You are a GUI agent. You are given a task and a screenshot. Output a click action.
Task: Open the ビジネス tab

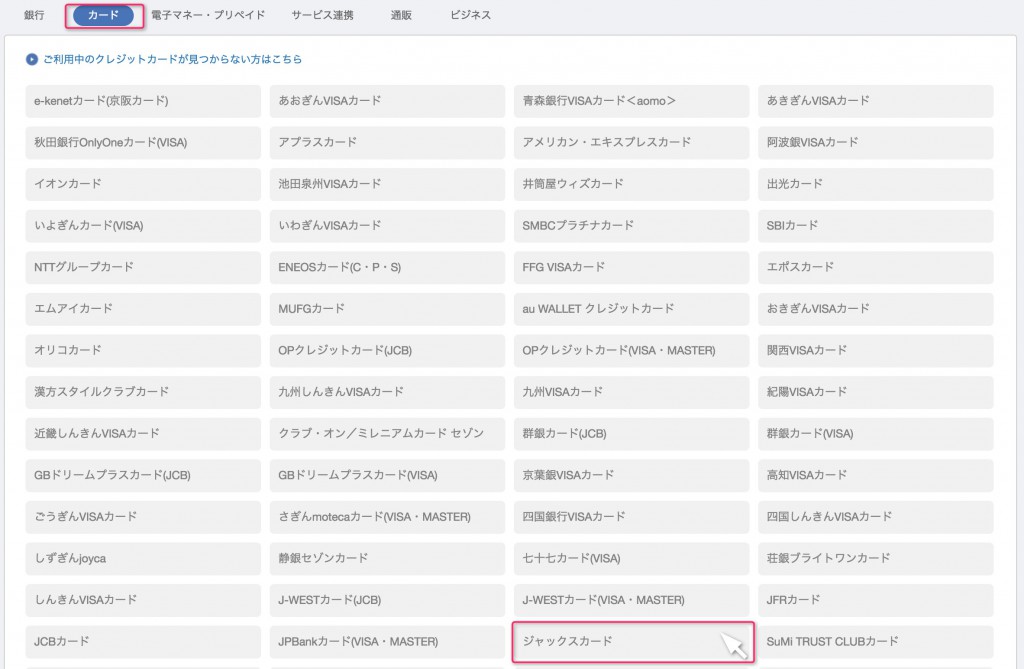(x=470, y=15)
